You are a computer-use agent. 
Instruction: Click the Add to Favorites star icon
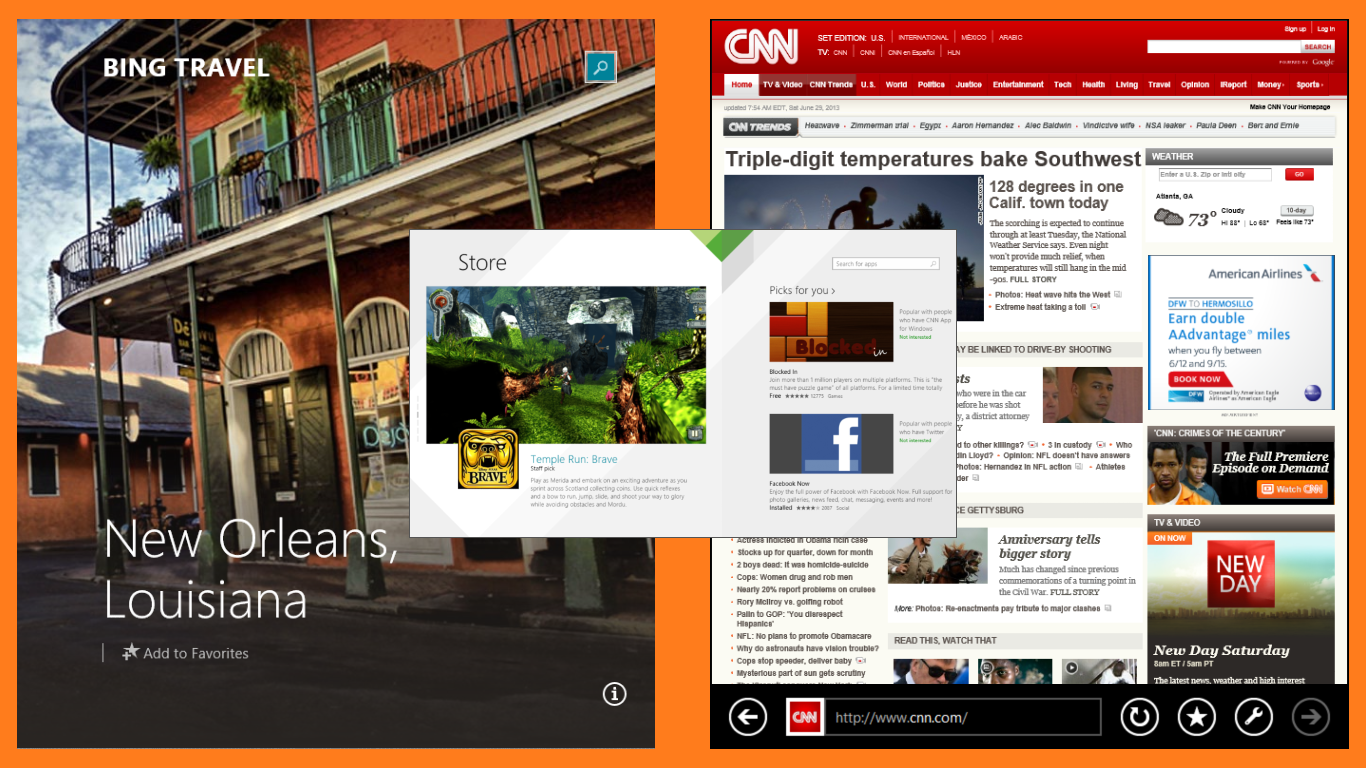click(x=130, y=653)
